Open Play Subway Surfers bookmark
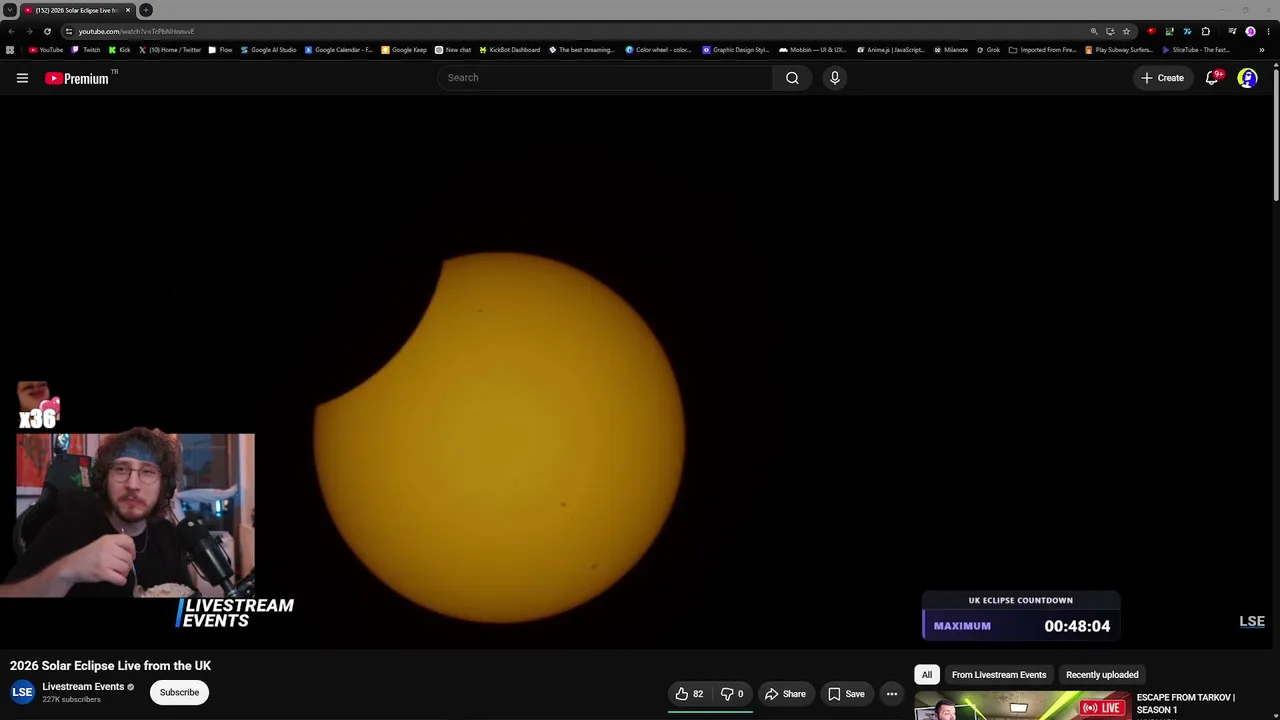 click(x=1120, y=50)
